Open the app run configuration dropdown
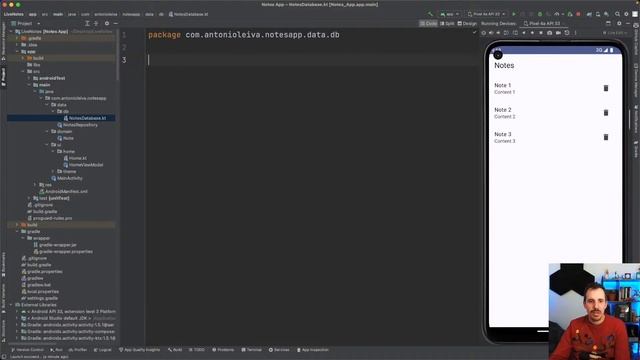The height and width of the screenshot is (360, 640). pos(449,14)
